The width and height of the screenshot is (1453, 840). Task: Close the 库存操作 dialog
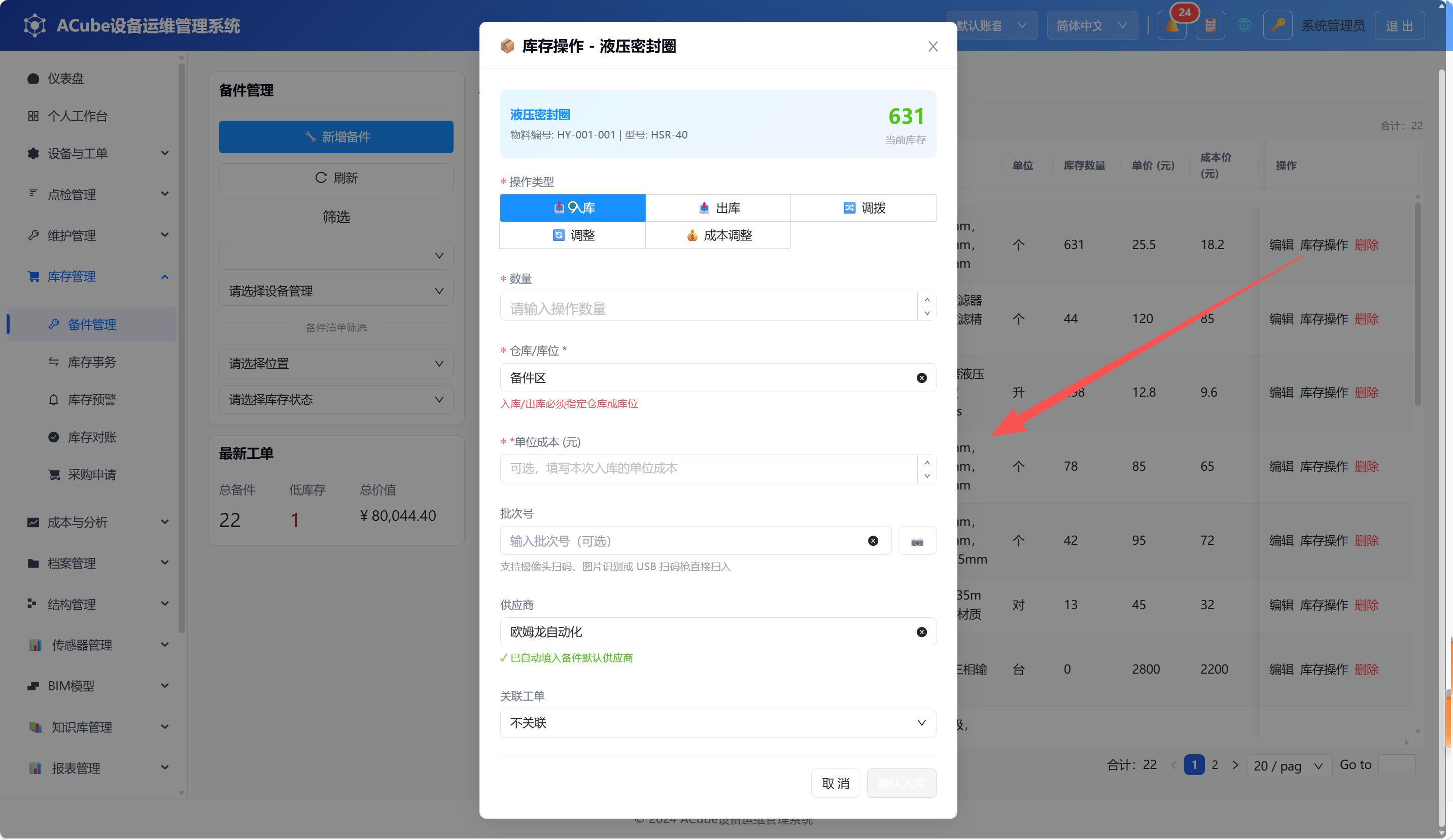pos(933,47)
